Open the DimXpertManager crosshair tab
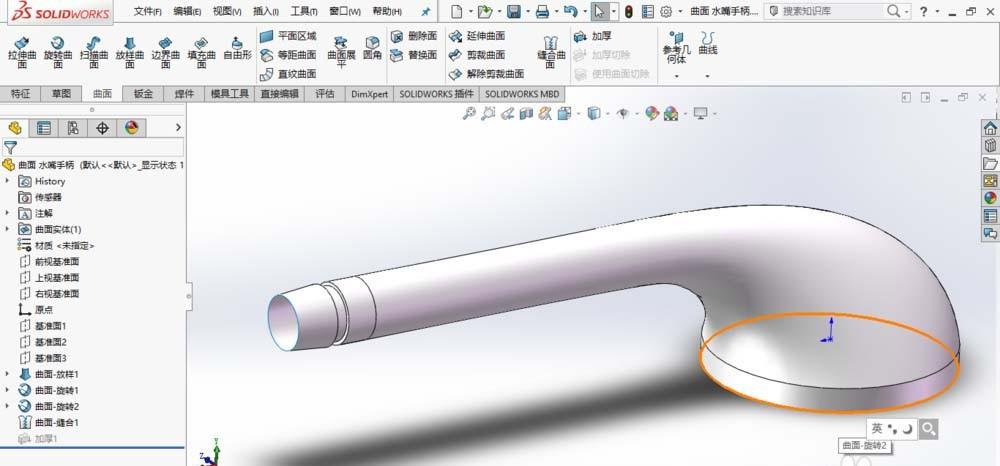 102,128
